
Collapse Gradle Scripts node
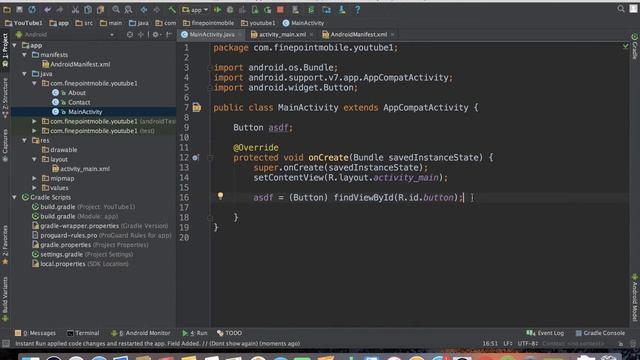15,197
